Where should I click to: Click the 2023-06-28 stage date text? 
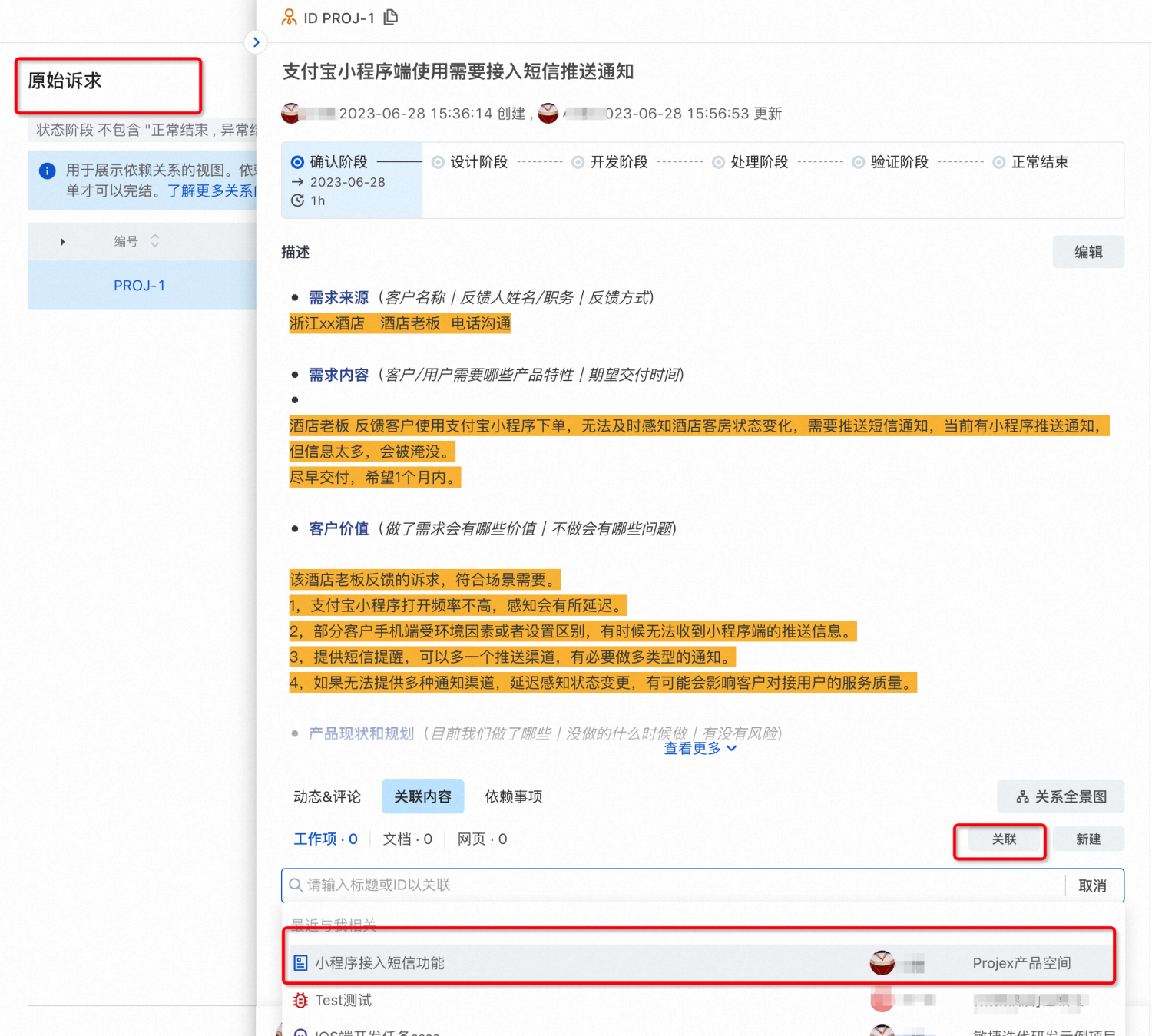(348, 182)
